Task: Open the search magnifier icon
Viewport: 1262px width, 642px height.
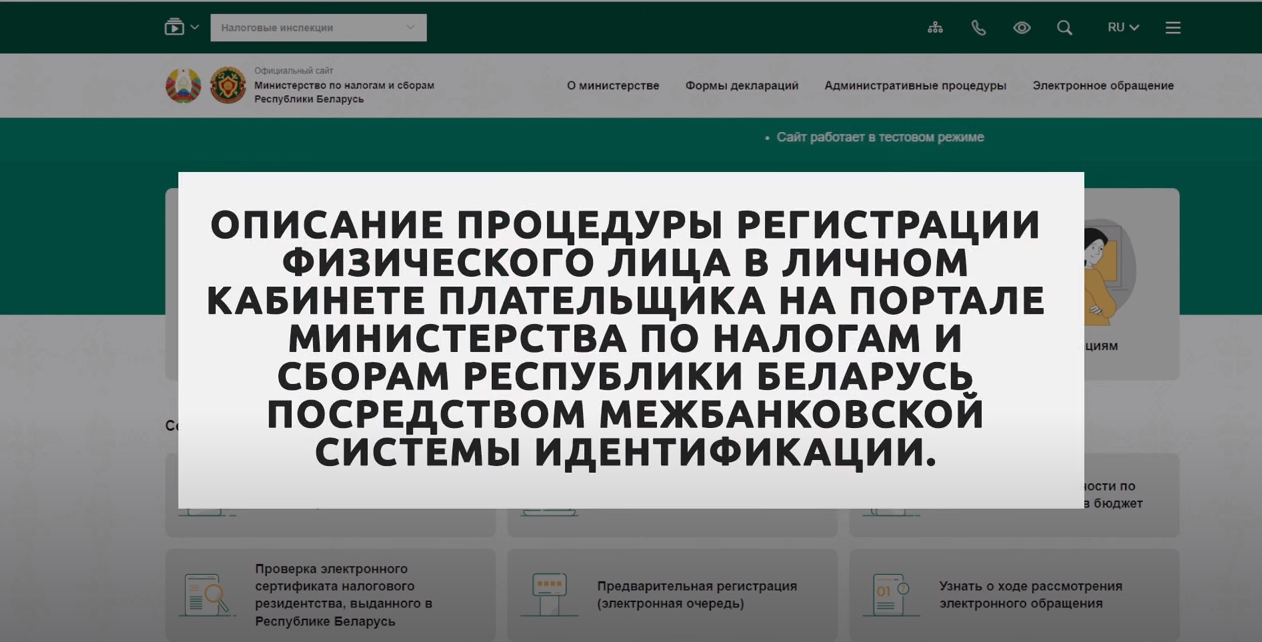Action: click(x=1064, y=28)
